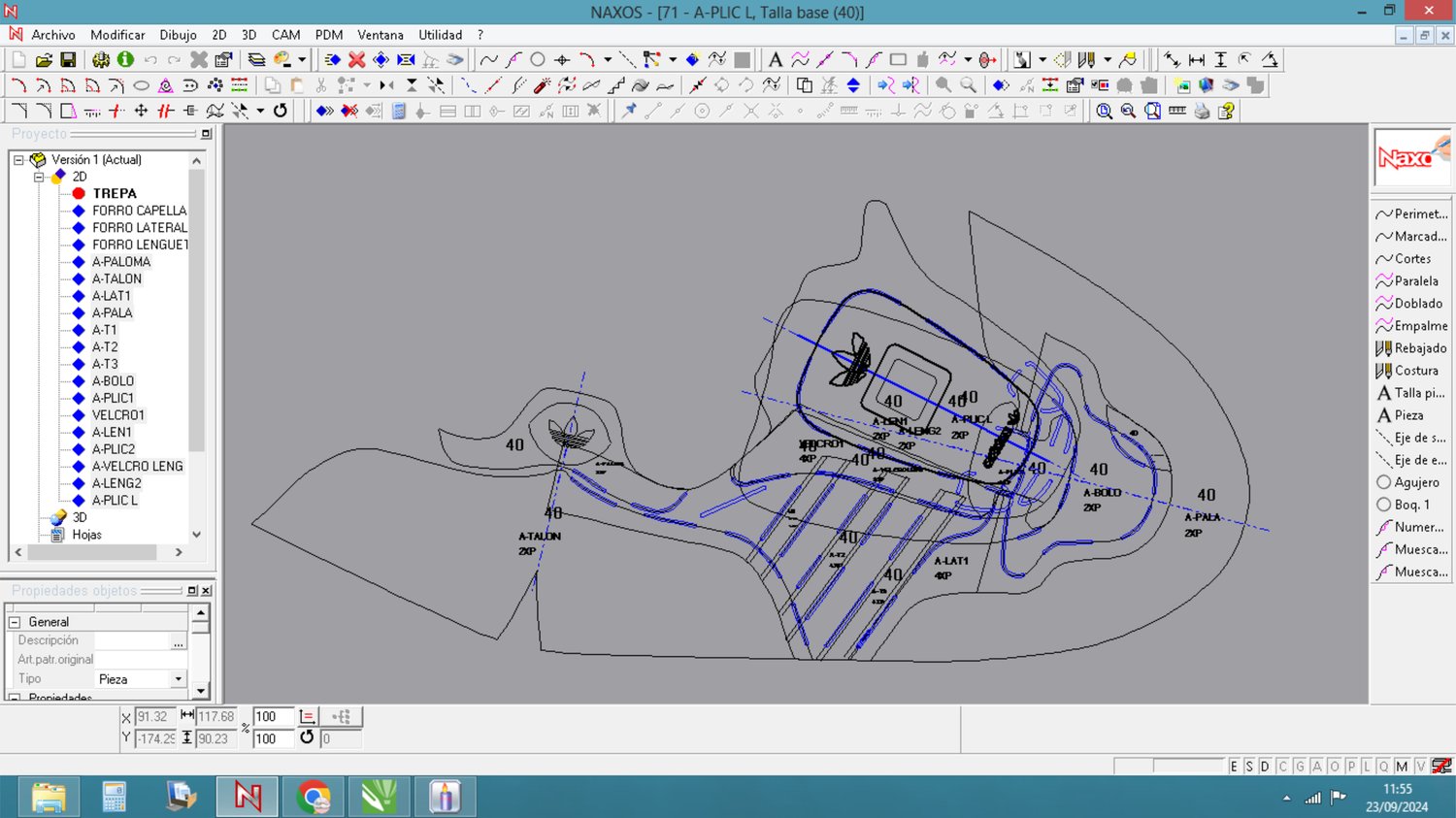Click the vertical dimension arrows icon
The height and width of the screenshot is (818, 1456).
coord(1221,60)
